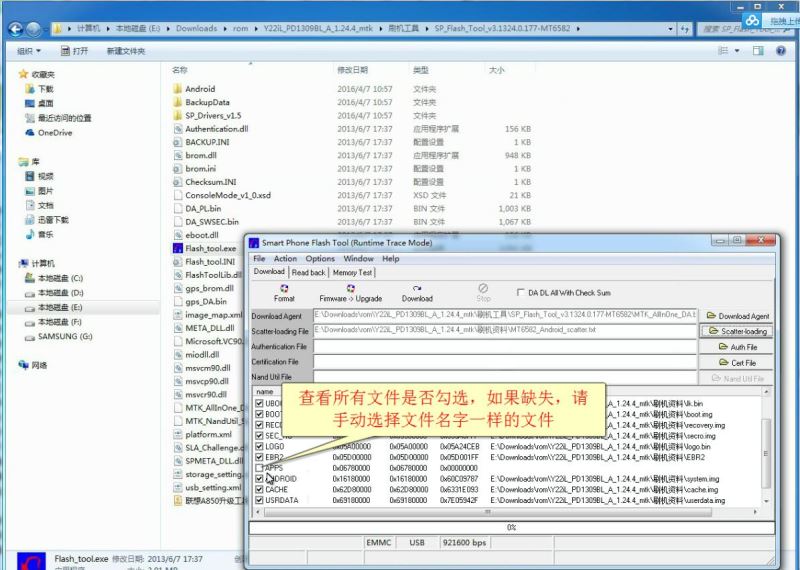Click the disabled Stop icon
This screenshot has height=570, width=800.
pyautogui.click(x=483, y=288)
